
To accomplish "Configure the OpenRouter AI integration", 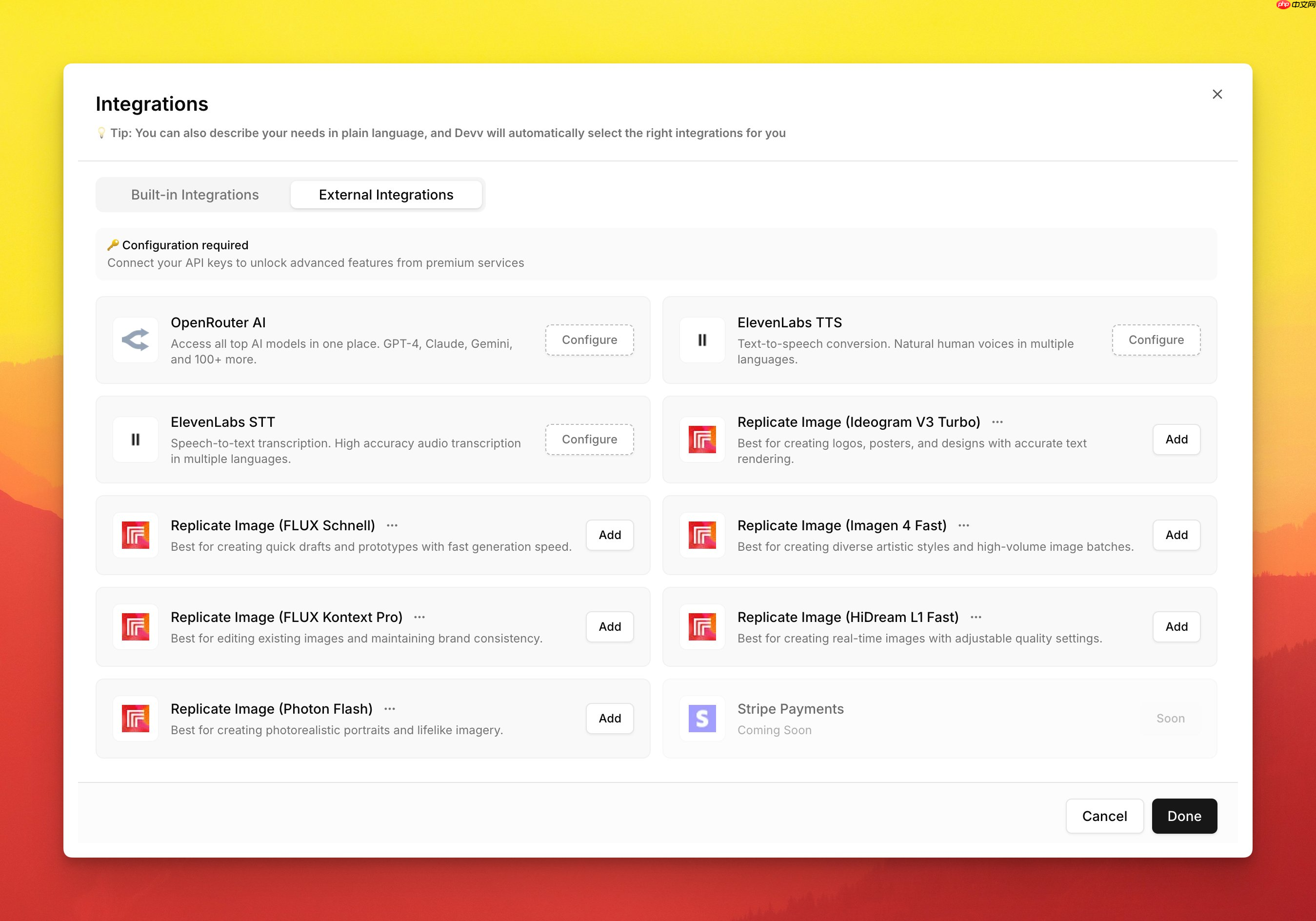I will 589,340.
